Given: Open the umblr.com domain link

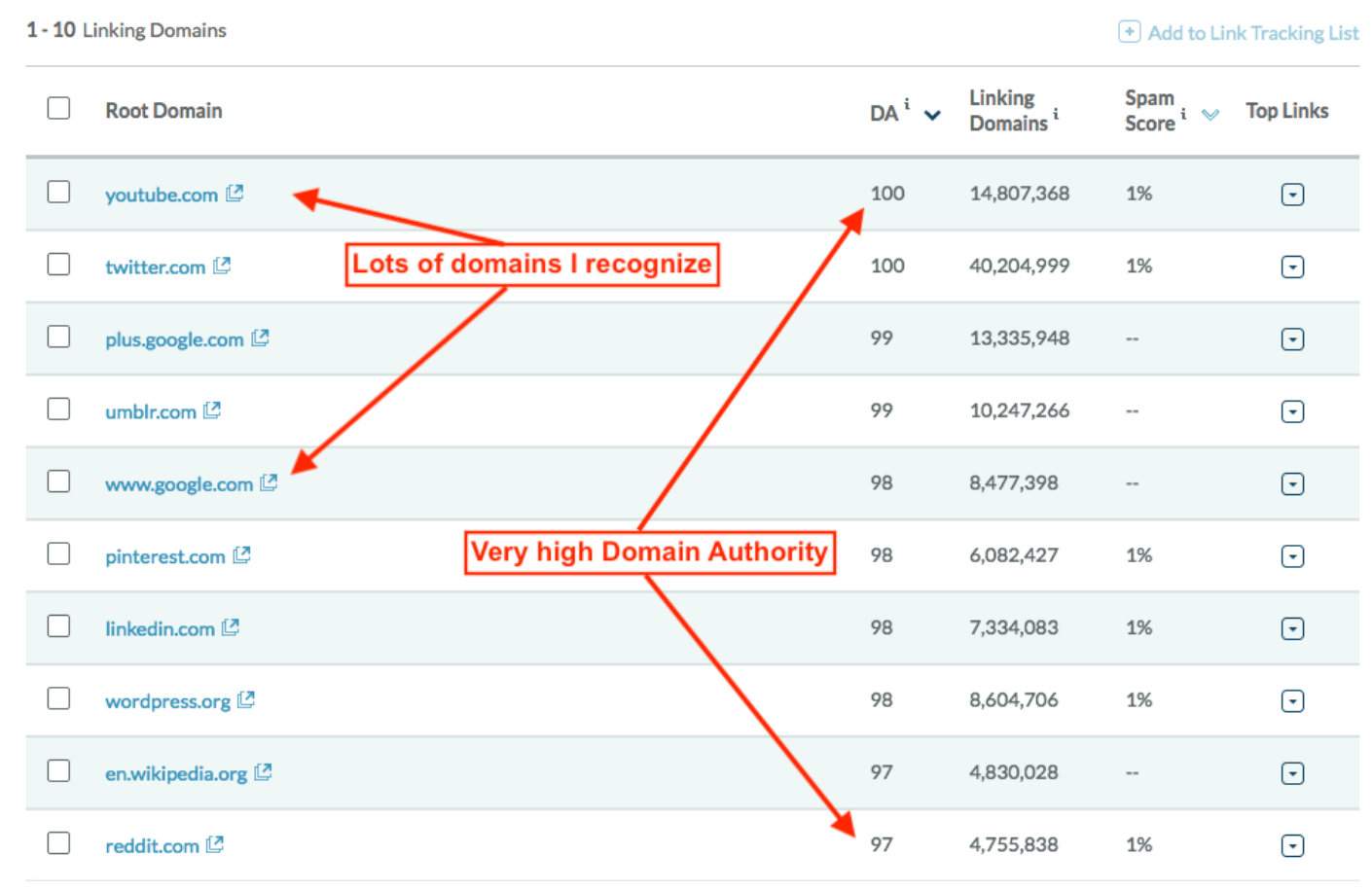Looking at the screenshot, I should 151,411.
